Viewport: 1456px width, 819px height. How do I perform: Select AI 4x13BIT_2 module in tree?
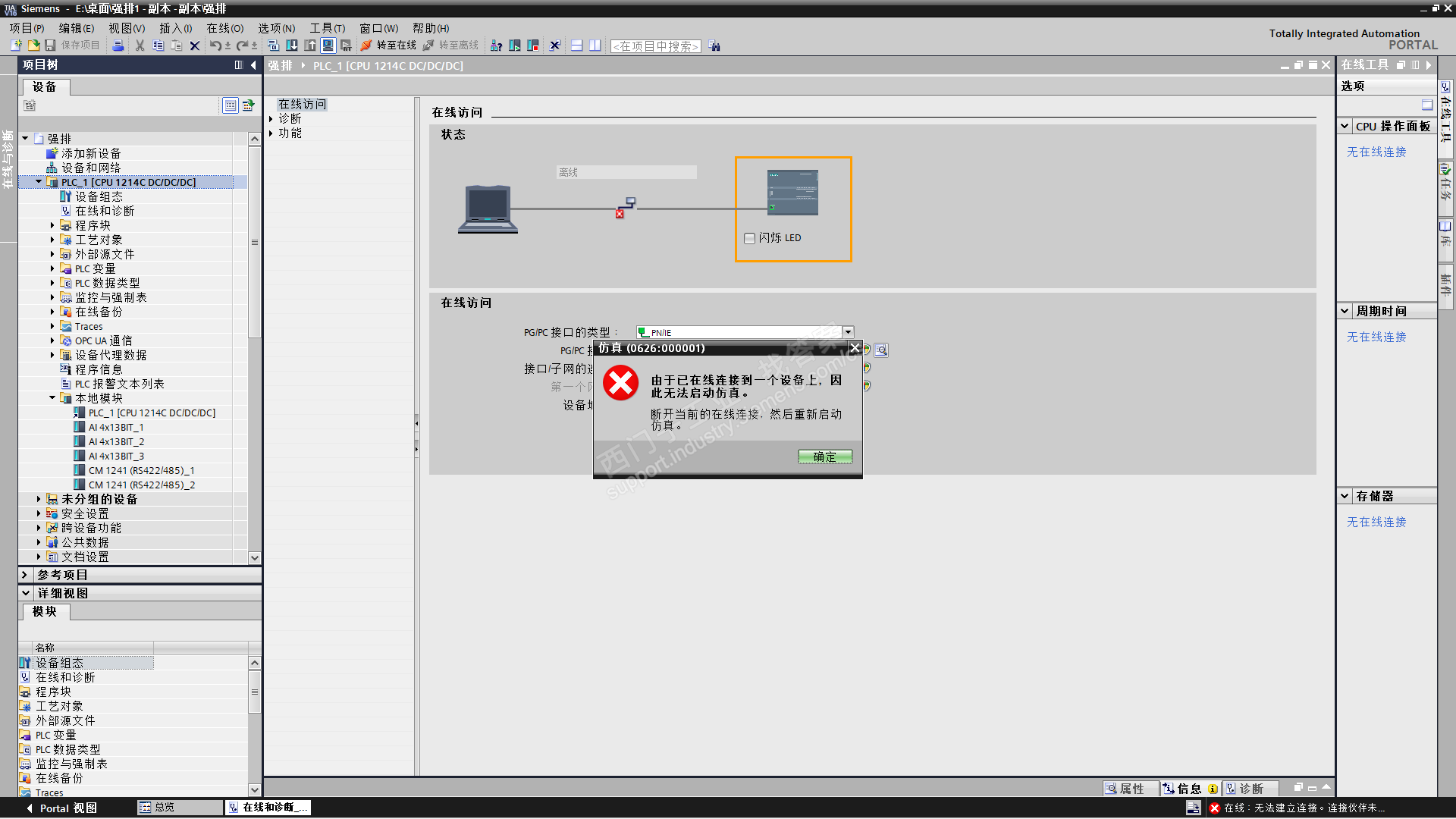click(x=116, y=441)
